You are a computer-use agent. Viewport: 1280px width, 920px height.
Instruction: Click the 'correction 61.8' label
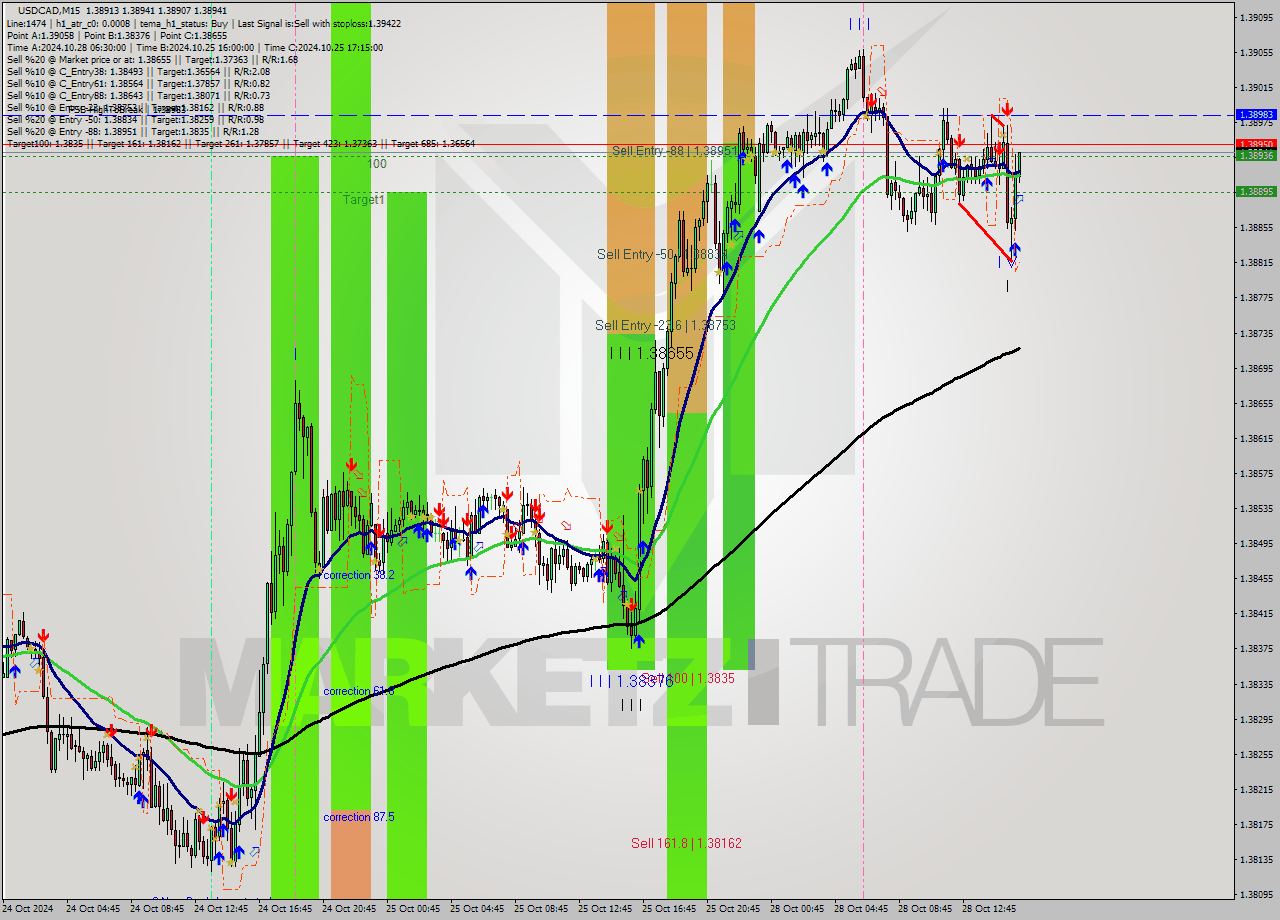[x=358, y=691]
